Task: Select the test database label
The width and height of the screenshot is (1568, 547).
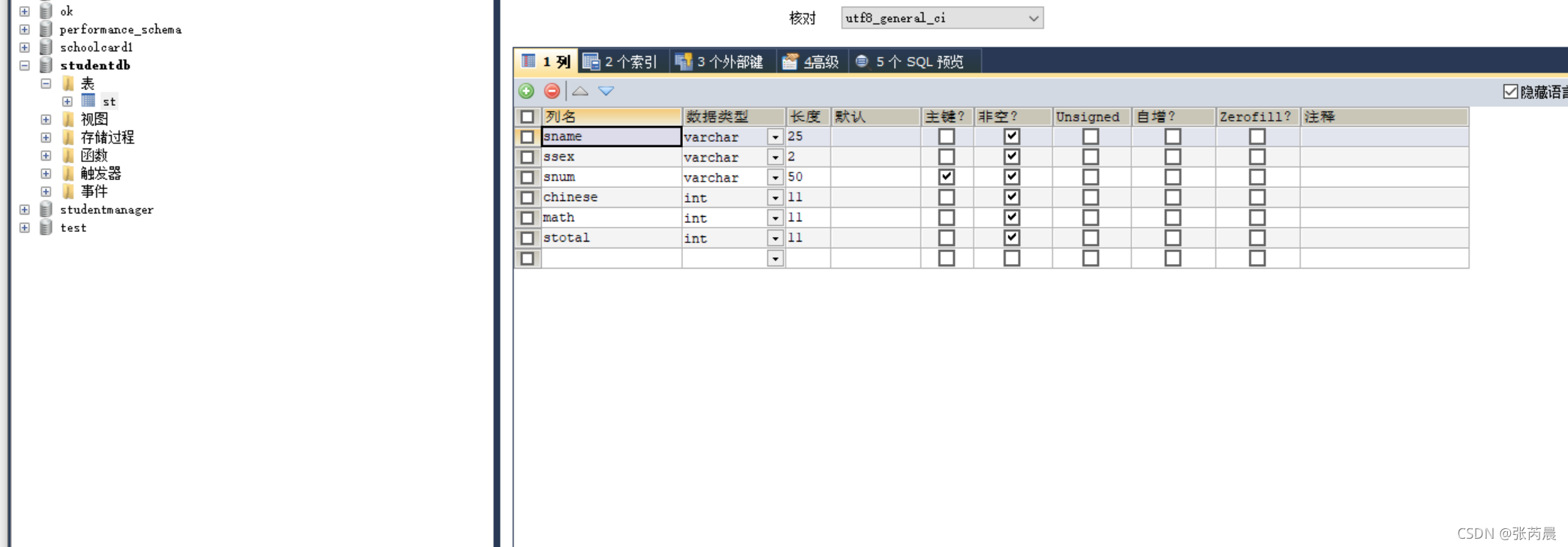Action: click(x=73, y=227)
